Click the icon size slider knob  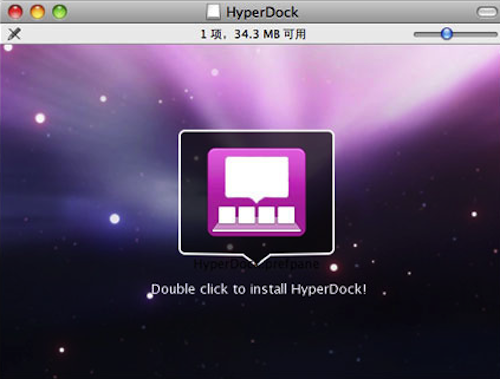447,34
